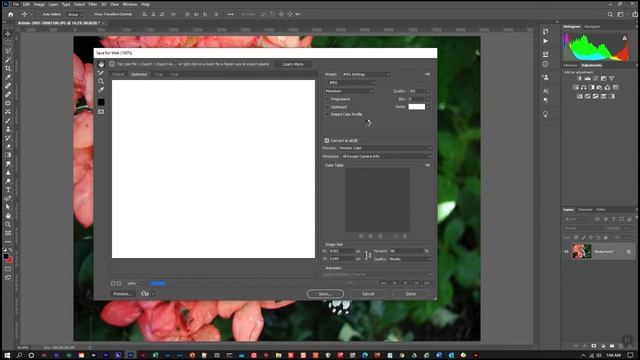640x360 pixels.
Task: Switch to the Navigator tab
Action: 592,27
